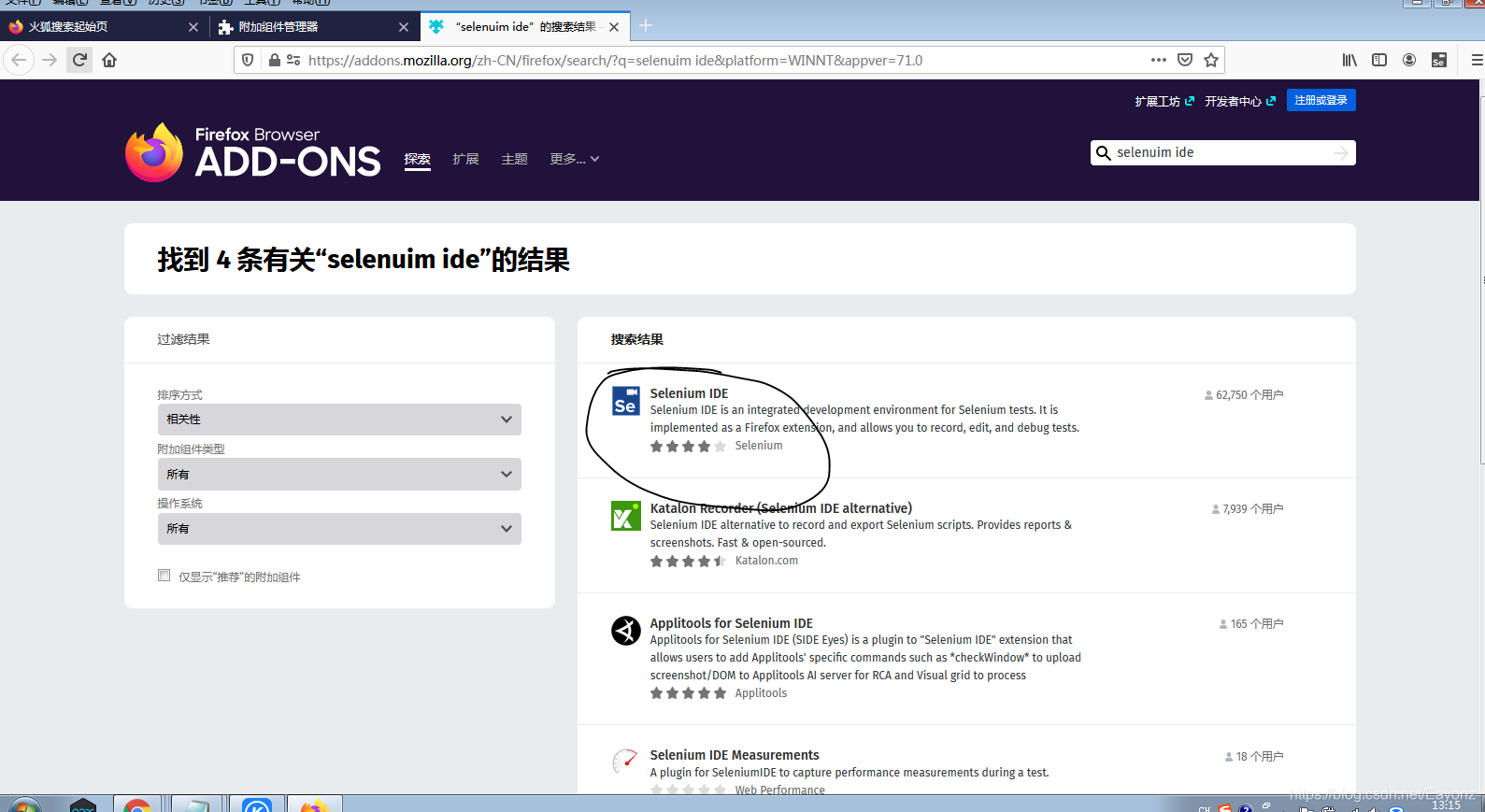This screenshot has width=1485, height=812.
Task: Bookmark this page with the star
Action: tap(1211, 60)
